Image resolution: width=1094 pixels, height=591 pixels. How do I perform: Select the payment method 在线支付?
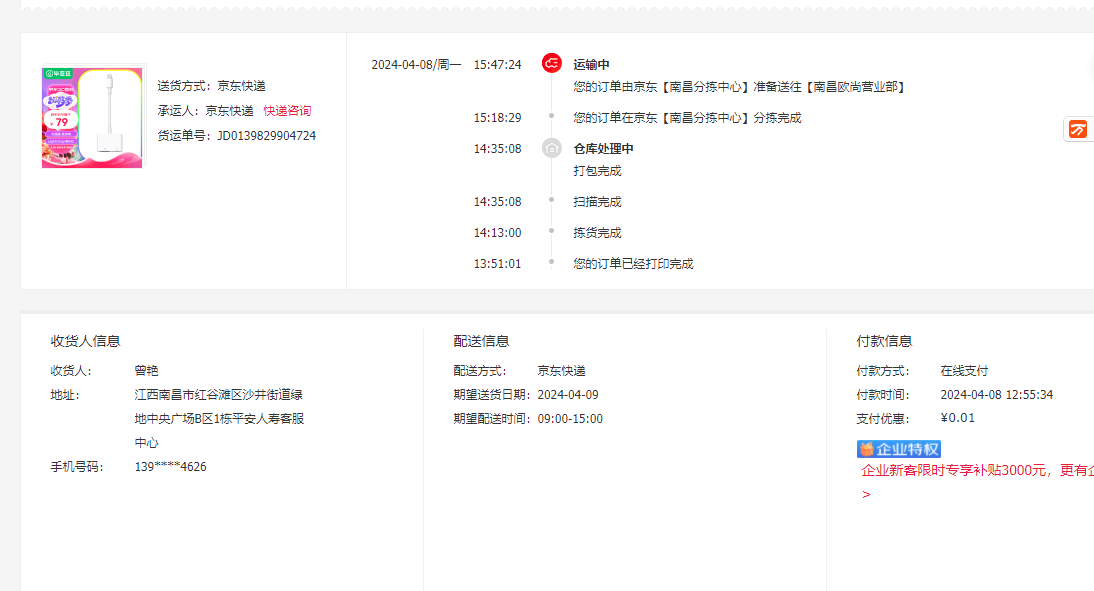(x=964, y=371)
